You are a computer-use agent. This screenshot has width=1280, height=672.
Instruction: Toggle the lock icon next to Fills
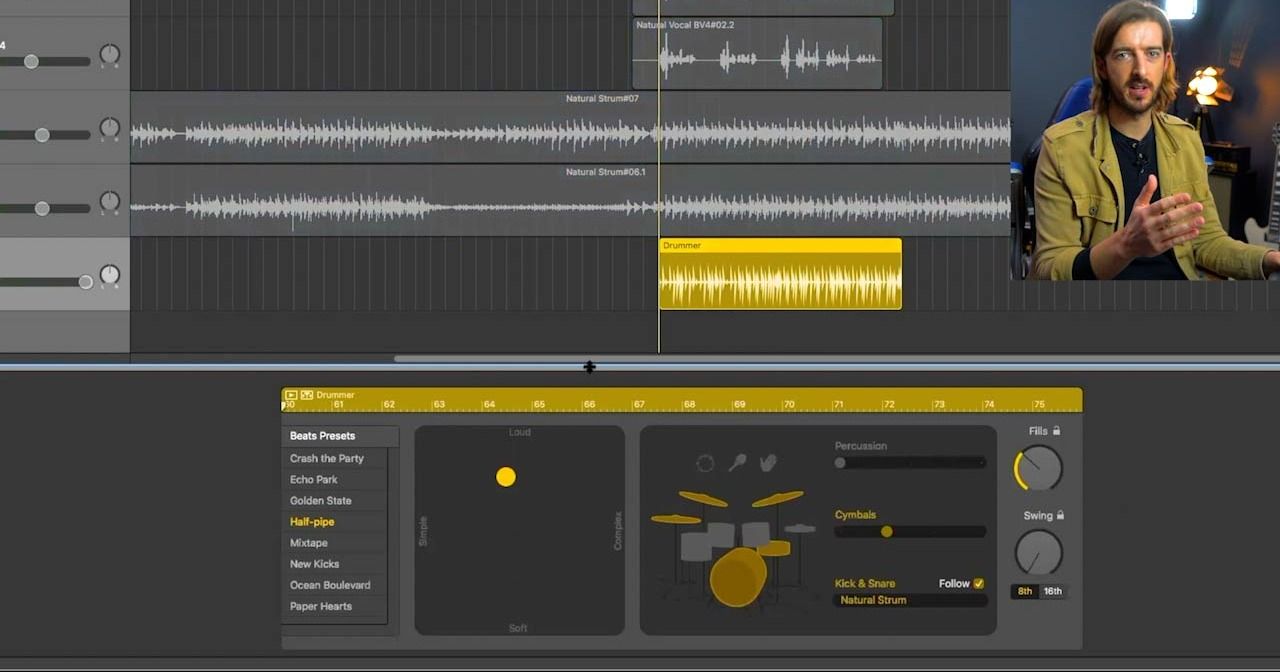point(1057,430)
